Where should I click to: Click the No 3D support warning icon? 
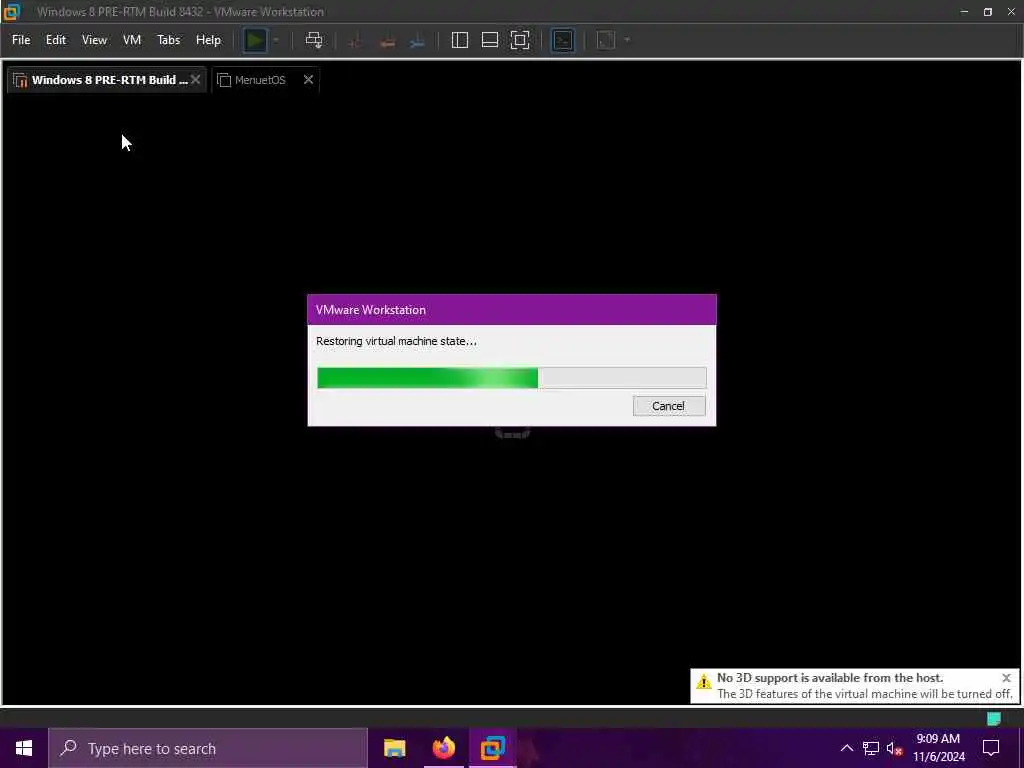704,682
